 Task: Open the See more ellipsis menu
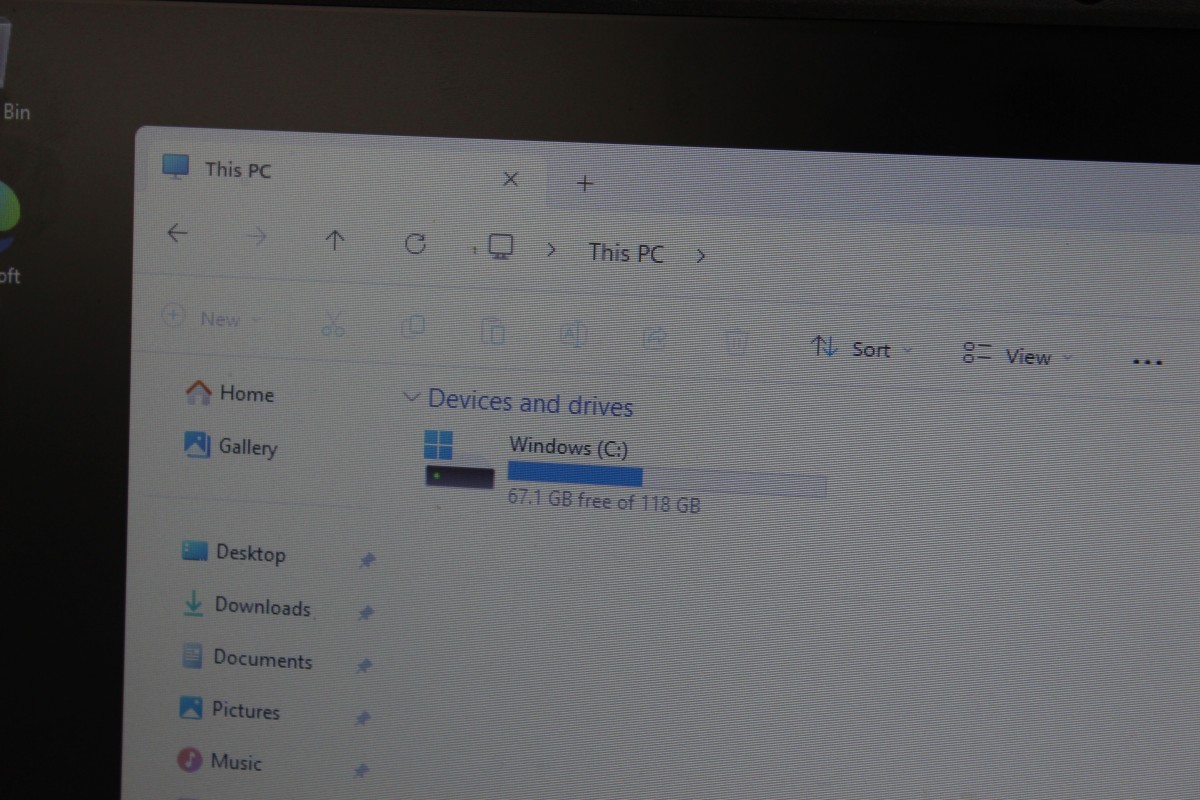pyautogui.click(x=1147, y=362)
